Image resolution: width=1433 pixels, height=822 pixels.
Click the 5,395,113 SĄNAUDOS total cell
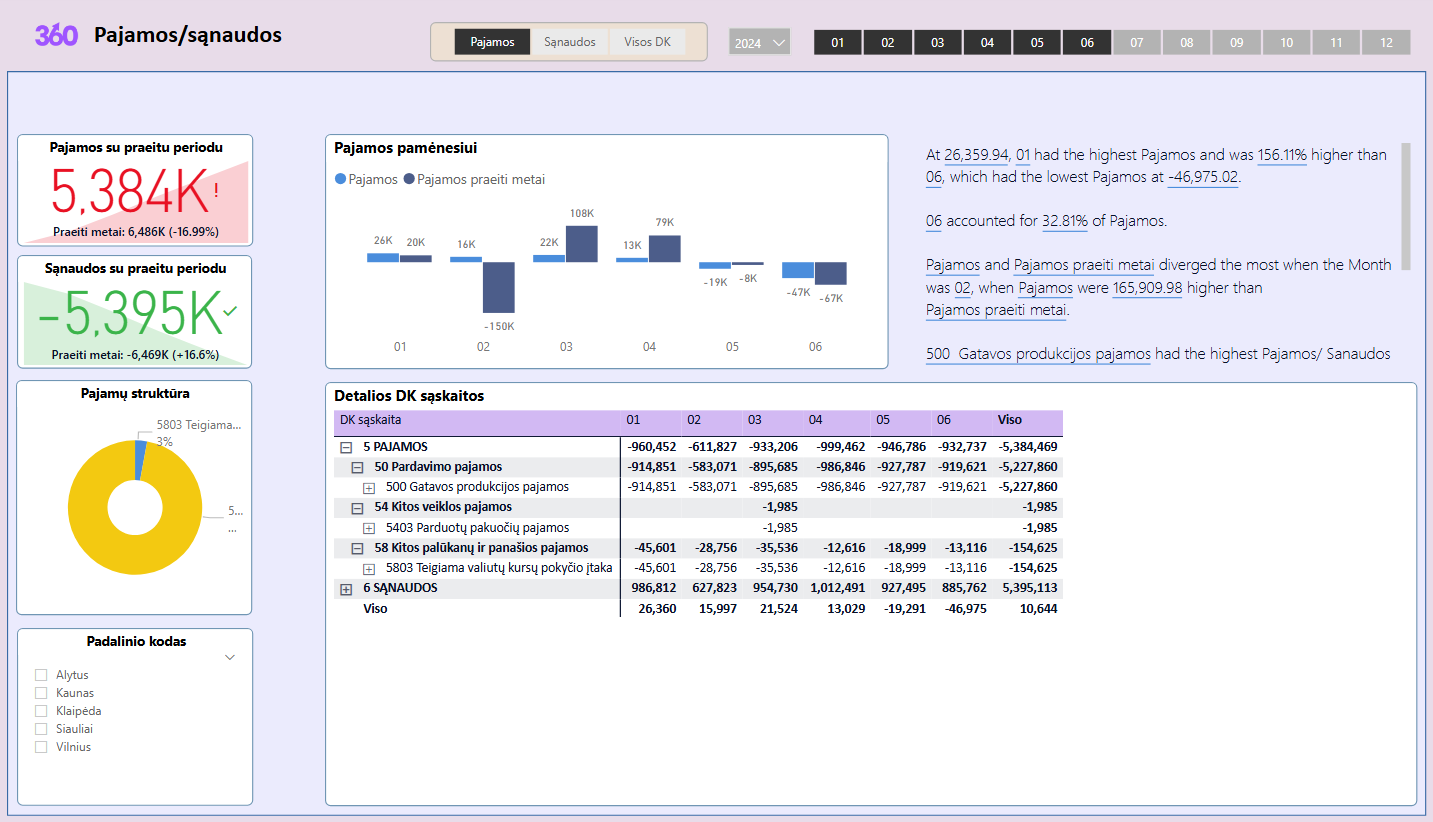click(x=1029, y=588)
